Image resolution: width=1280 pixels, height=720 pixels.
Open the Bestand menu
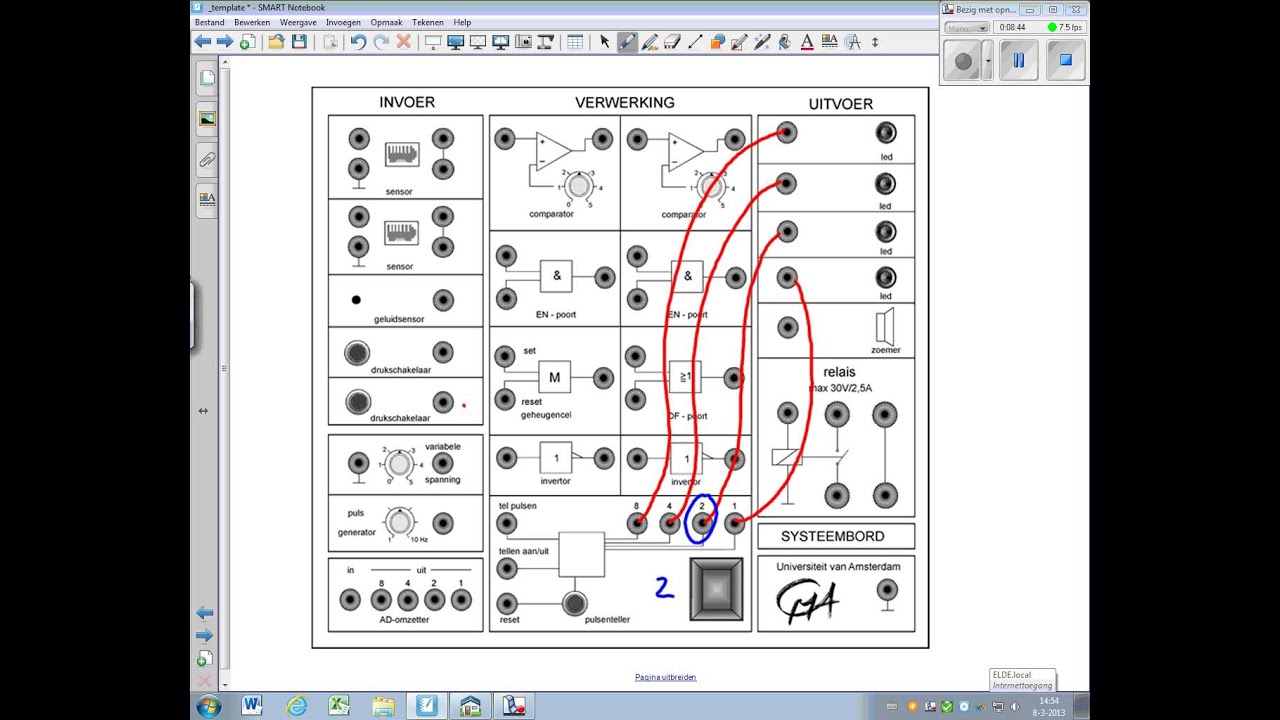[210, 22]
